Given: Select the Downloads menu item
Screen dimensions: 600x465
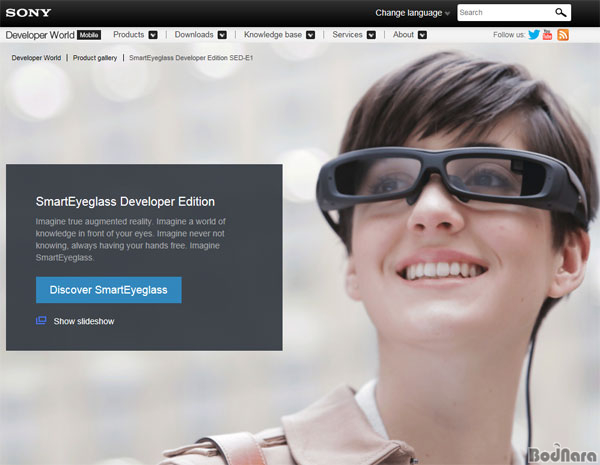Looking at the screenshot, I should [194, 34].
